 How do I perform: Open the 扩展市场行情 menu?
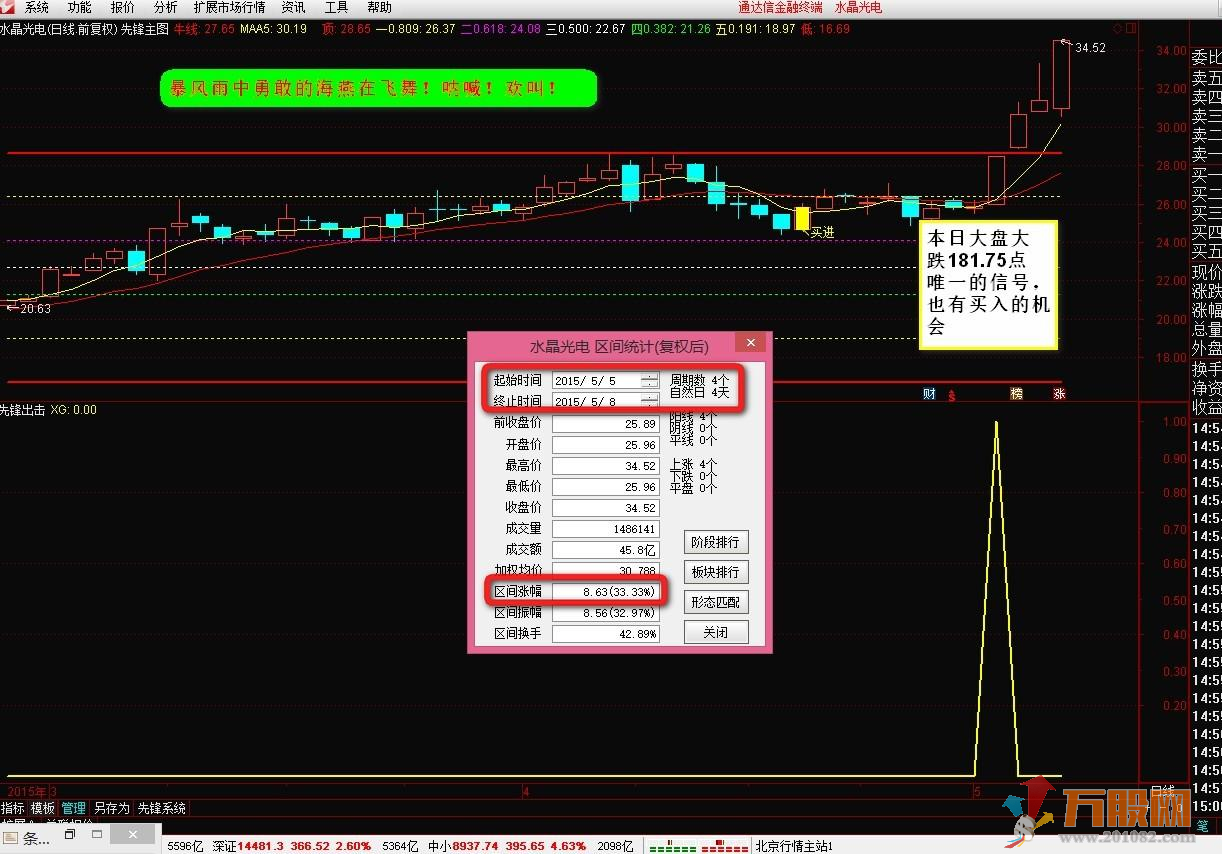pos(229,7)
